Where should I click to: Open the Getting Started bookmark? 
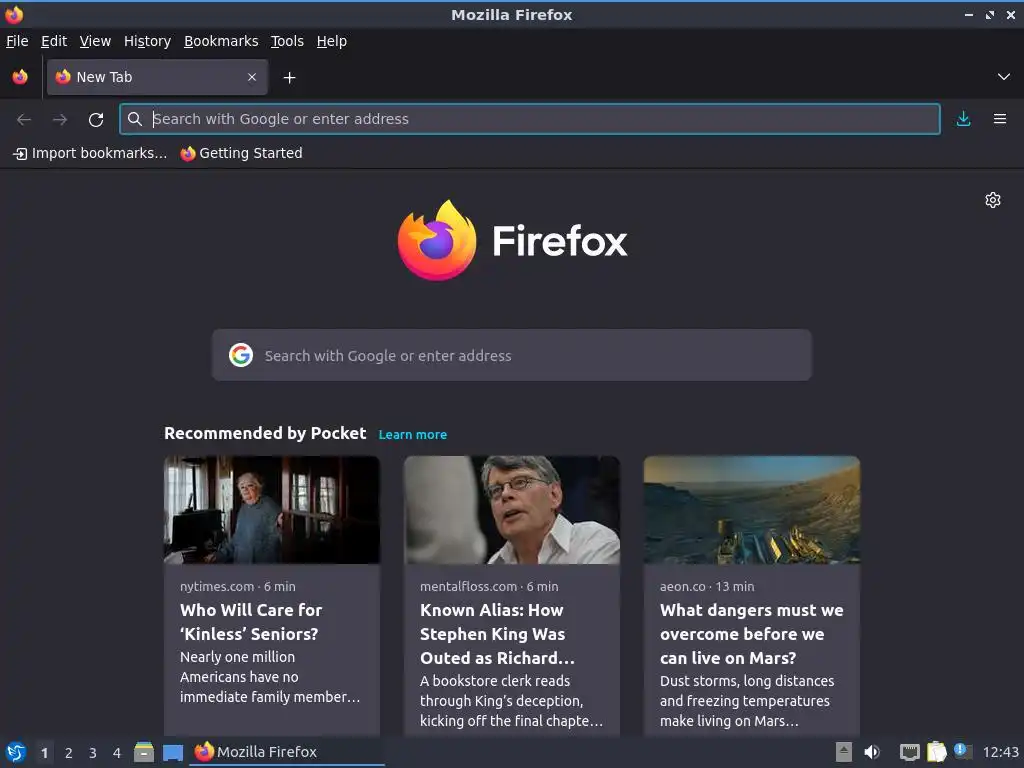point(242,153)
